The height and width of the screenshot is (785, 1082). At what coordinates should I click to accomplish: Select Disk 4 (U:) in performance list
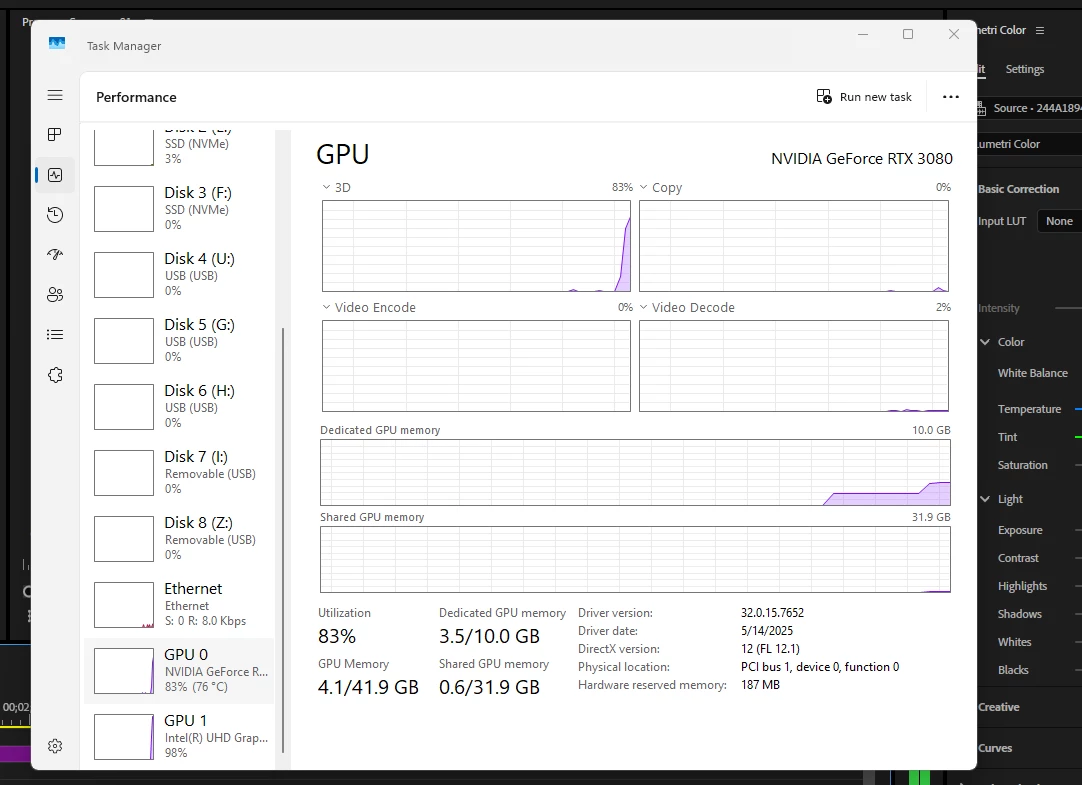click(x=179, y=275)
